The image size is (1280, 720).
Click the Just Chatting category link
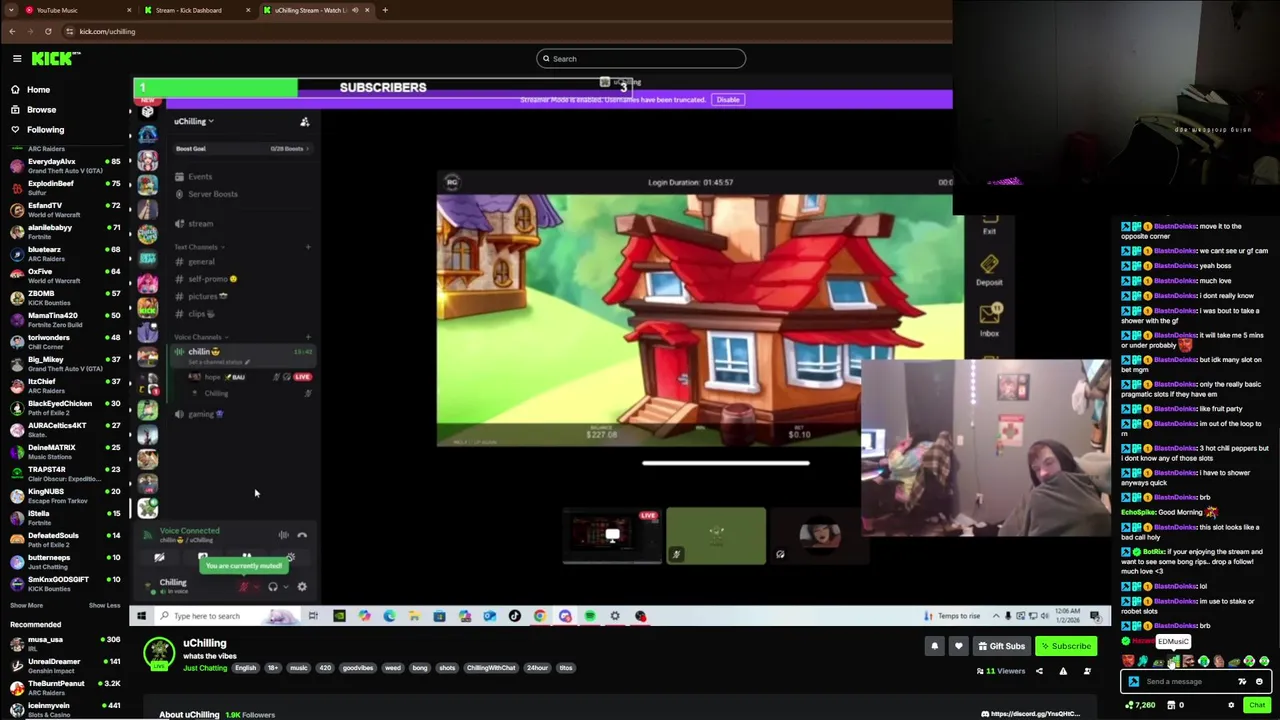(205, 668)
